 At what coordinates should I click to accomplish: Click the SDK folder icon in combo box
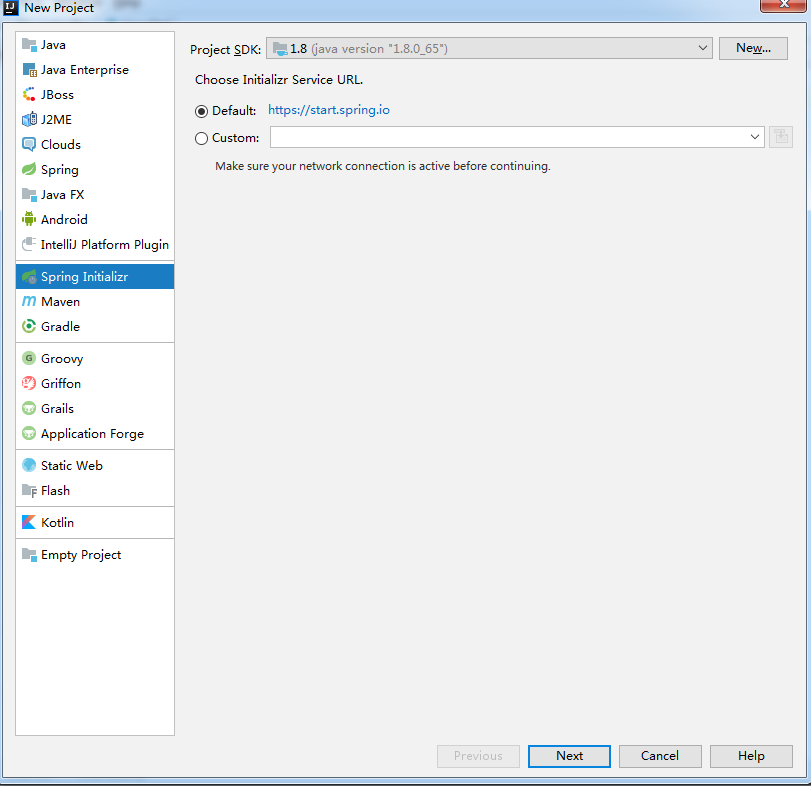point(280,49)
